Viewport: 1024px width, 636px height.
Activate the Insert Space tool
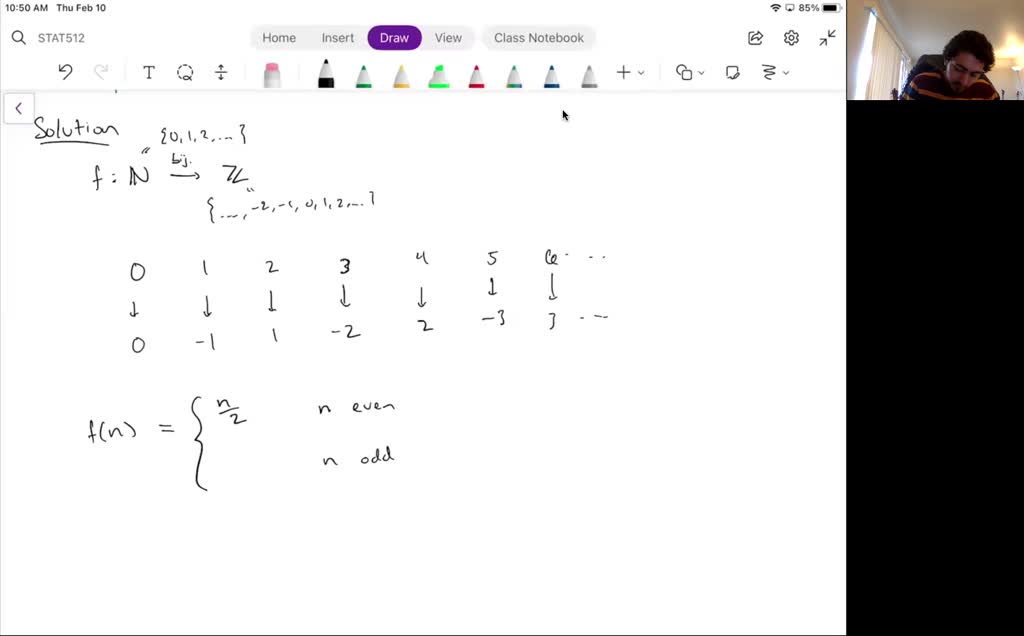(x=221, y=72)
